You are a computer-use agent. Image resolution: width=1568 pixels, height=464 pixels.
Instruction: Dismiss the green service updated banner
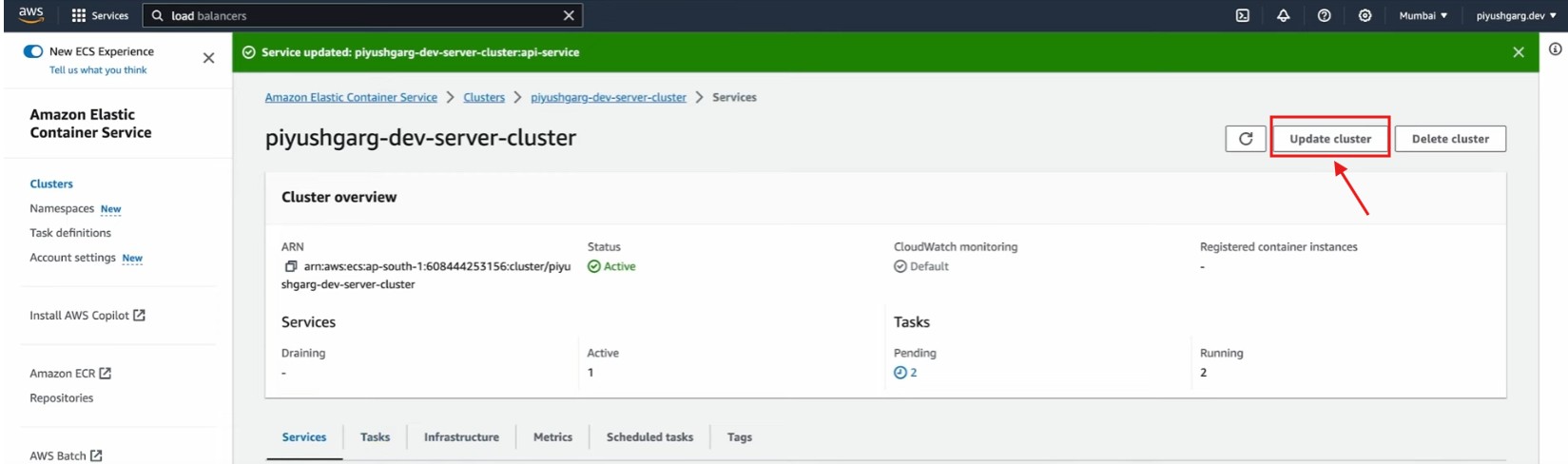[x=1518, y=52]
